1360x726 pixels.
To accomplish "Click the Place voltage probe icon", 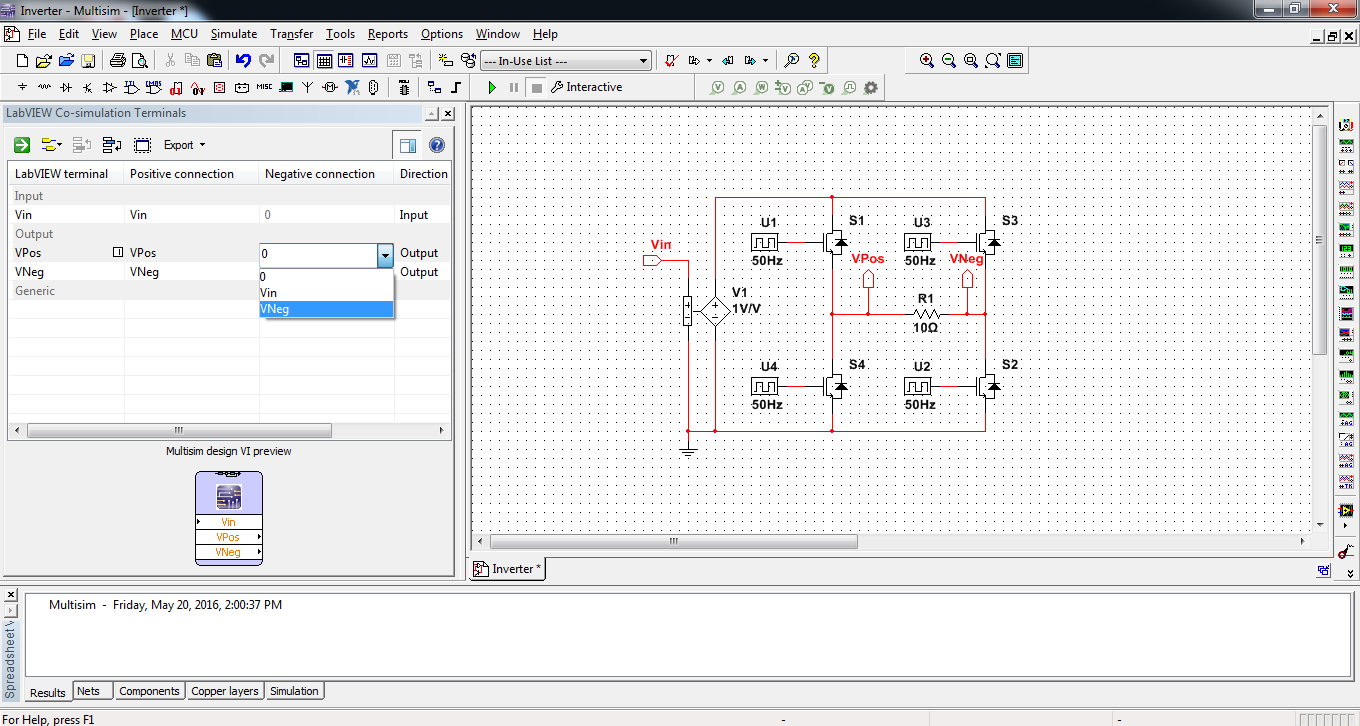I will (718, 88).
